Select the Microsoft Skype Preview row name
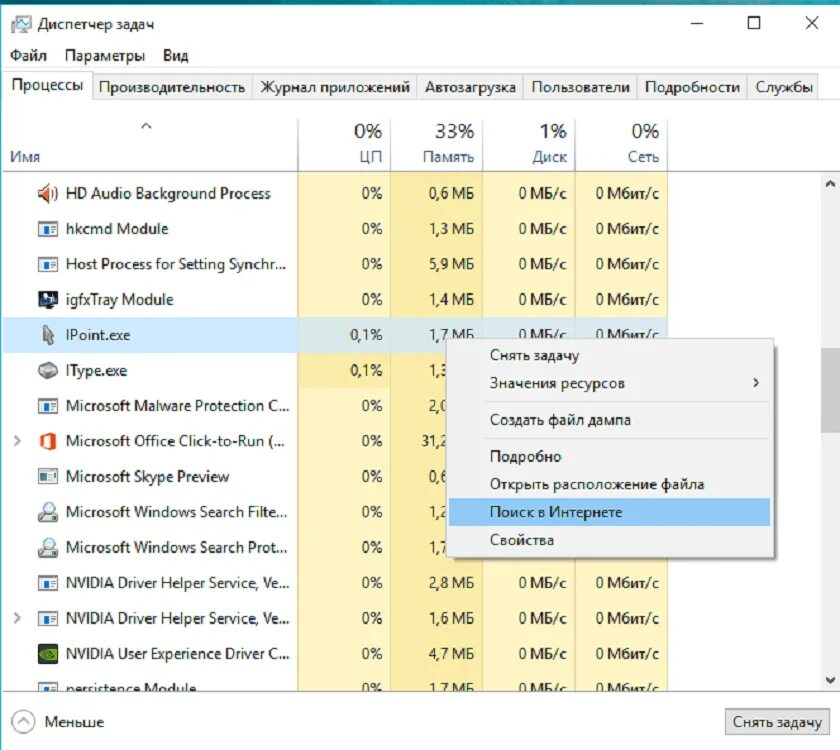Image resolution: width=840 pixels, height=750 pixels. (147, 476)
